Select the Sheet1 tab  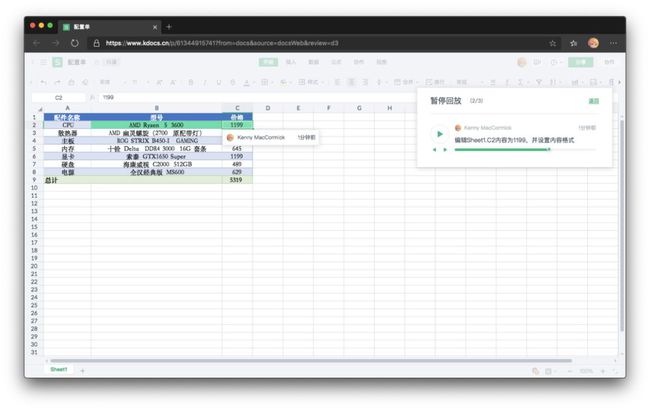pyautogui.click(x=58, y=369)
